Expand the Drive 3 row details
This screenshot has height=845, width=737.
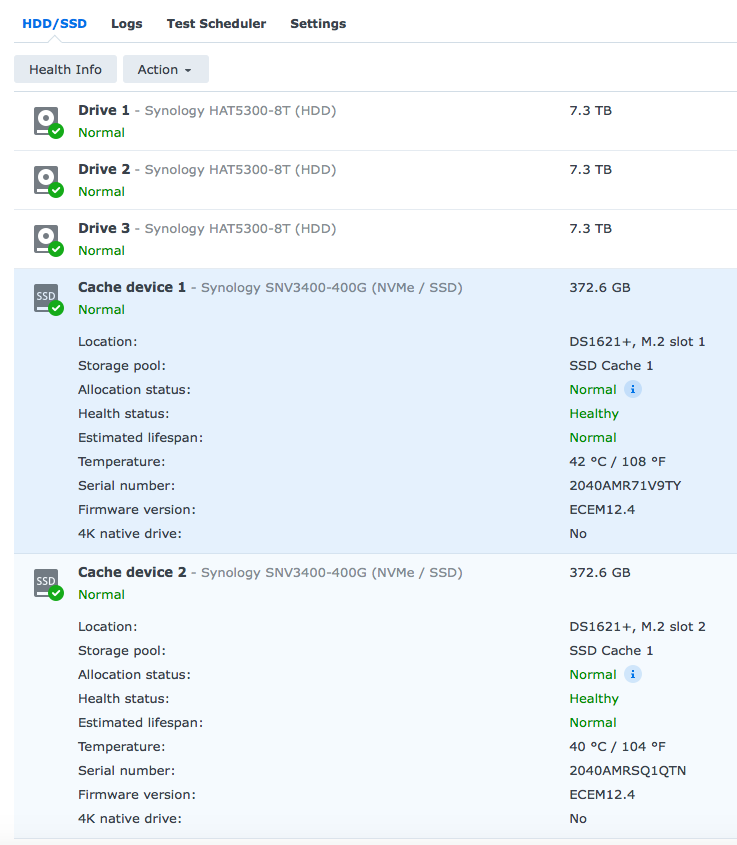[376, 239]
